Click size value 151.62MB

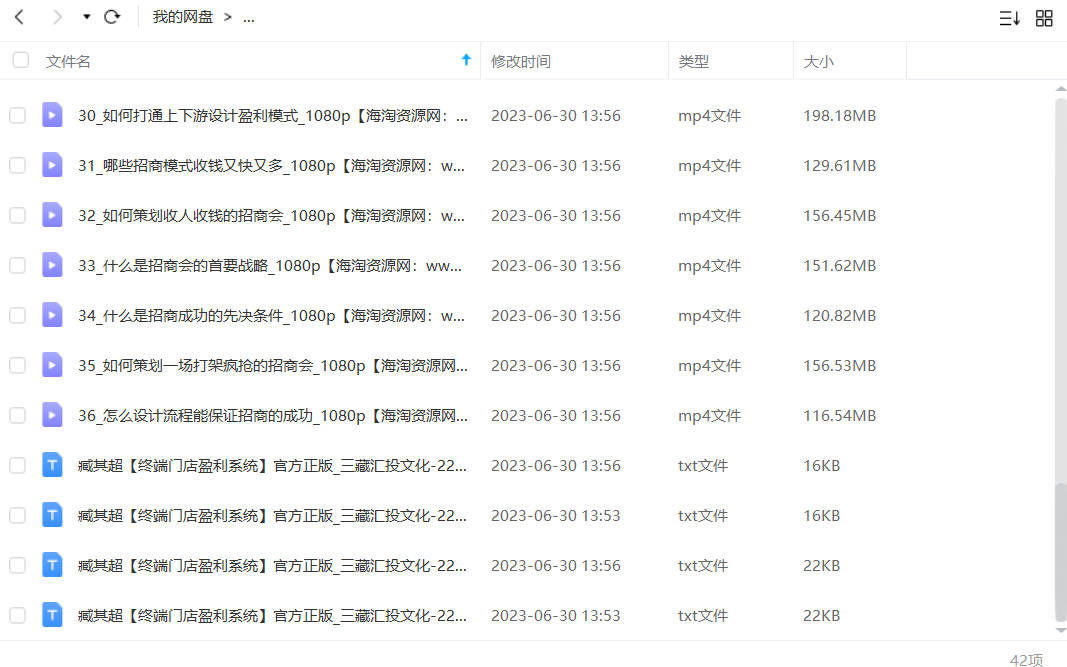pos(839,266)
